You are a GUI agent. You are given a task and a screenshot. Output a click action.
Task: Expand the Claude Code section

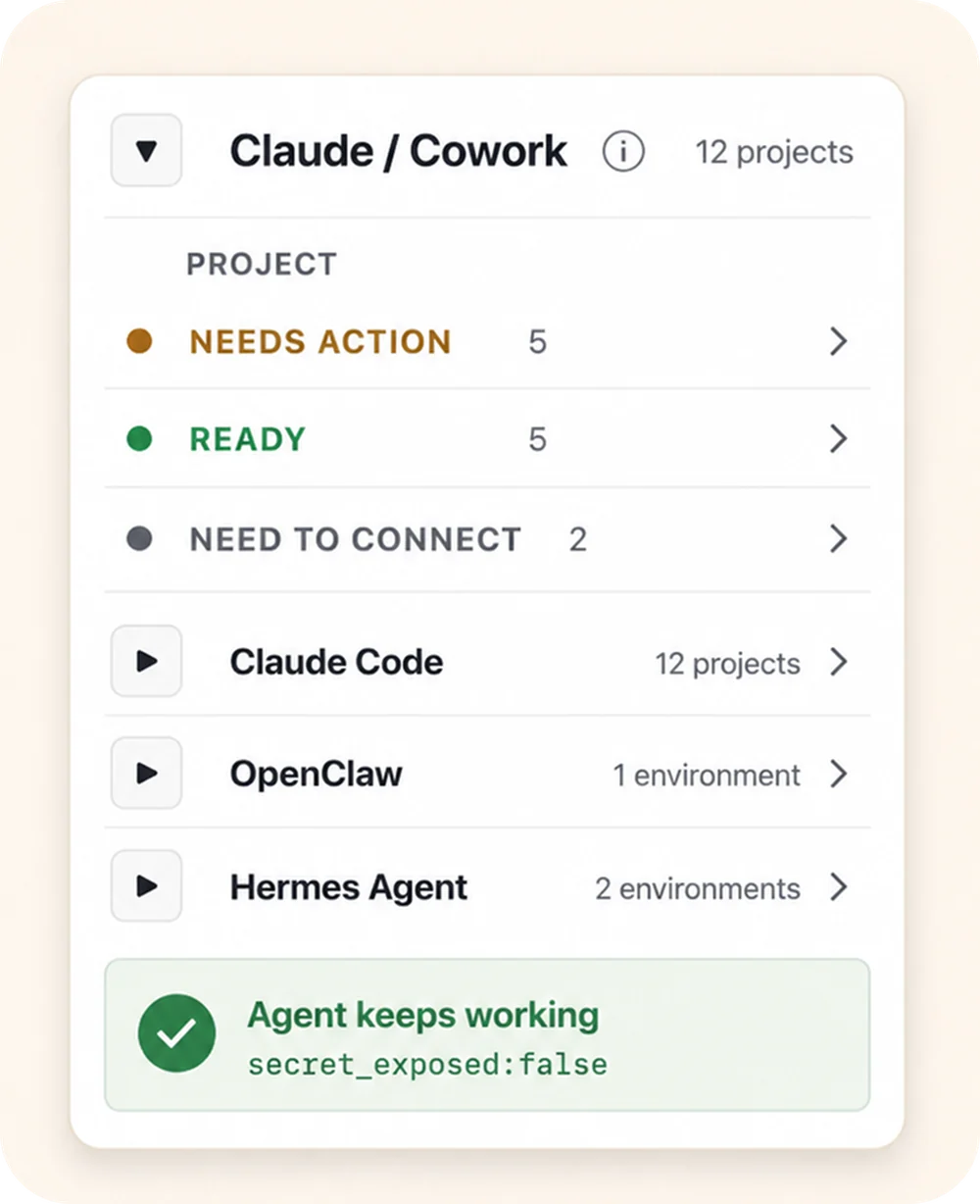pos(146,662)
